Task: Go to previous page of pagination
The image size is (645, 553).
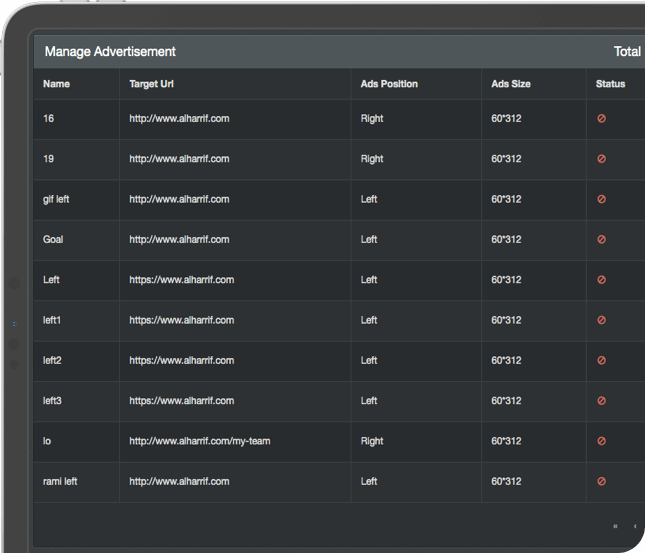Action: [x=635, y=526]
